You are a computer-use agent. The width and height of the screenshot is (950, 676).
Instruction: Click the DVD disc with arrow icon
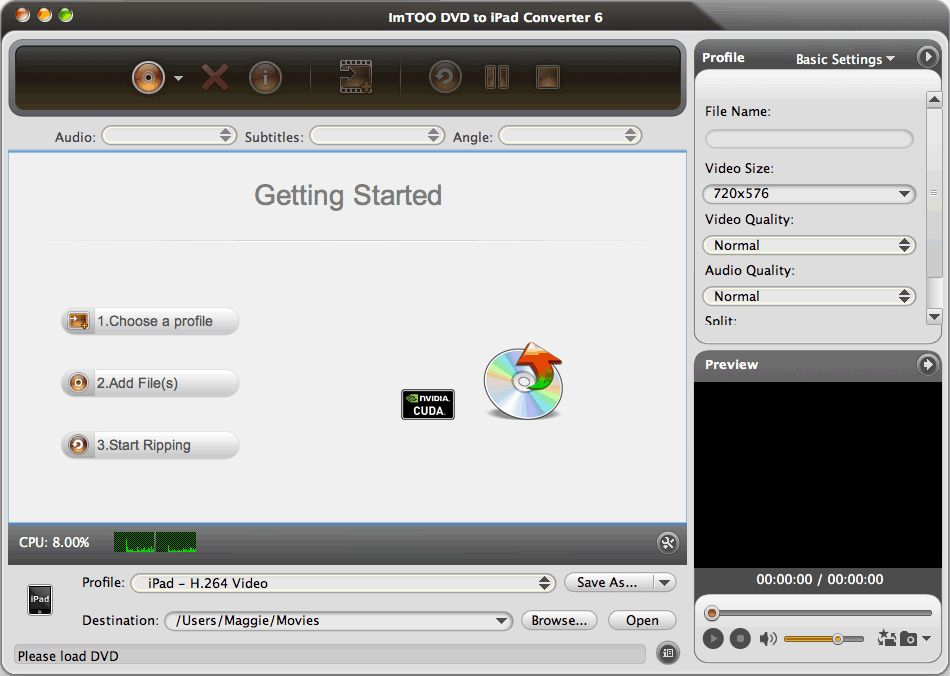tap(523, 380)
